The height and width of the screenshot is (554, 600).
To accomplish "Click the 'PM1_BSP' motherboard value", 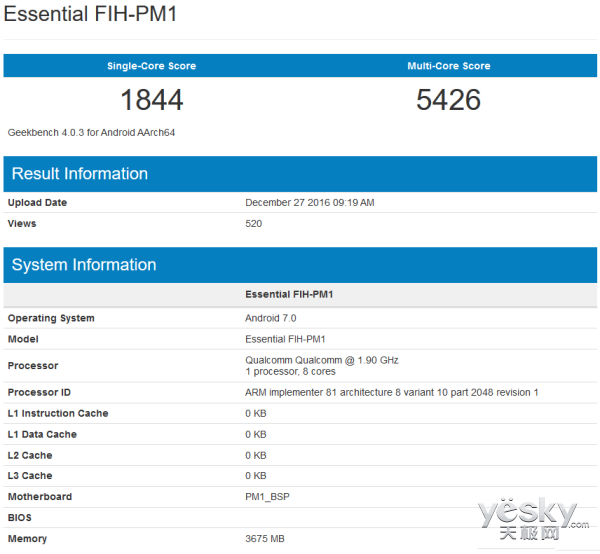I will tap(267, 497).
